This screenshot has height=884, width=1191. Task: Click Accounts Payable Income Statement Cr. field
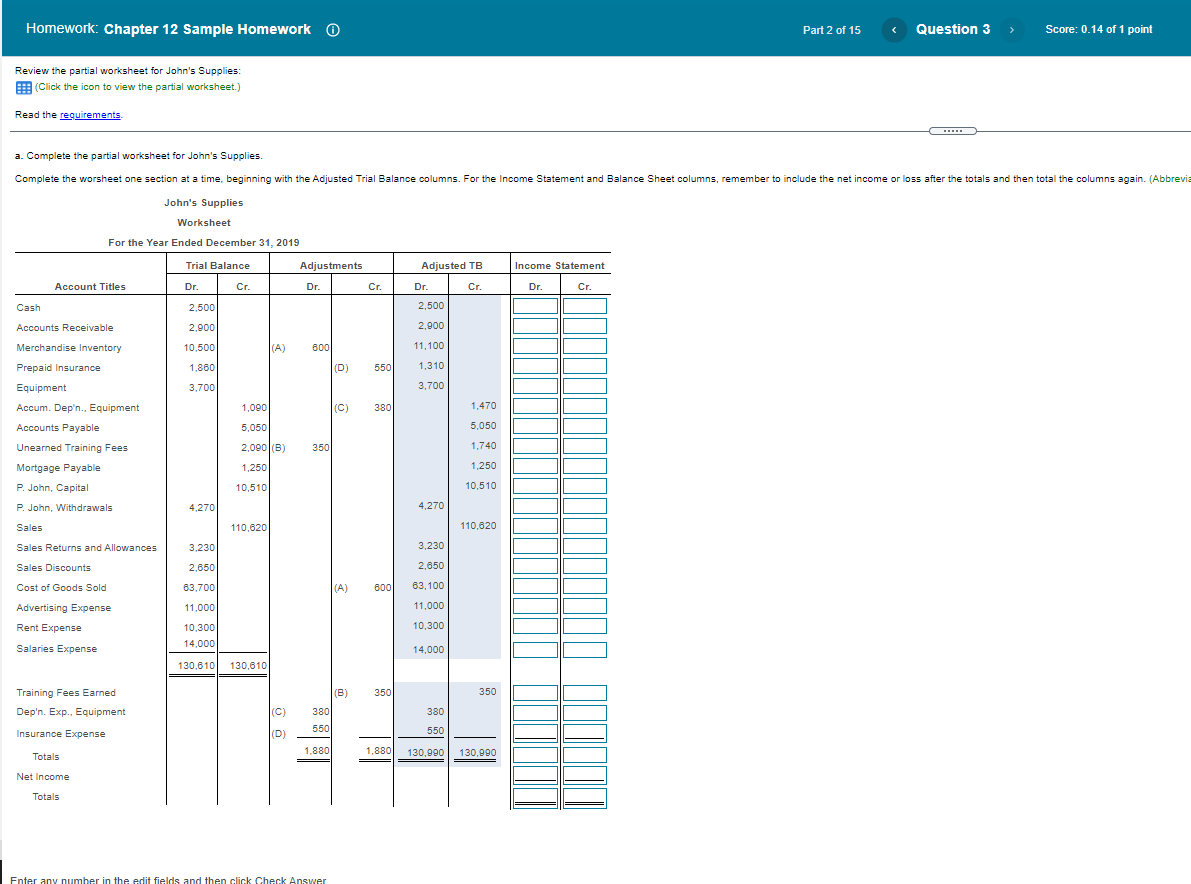(x=585, y=426)
